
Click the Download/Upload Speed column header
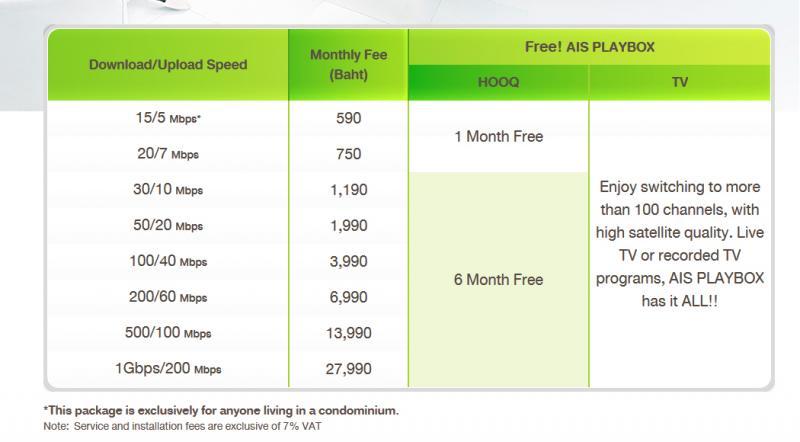pyautogui.click(x=167, y=65)
